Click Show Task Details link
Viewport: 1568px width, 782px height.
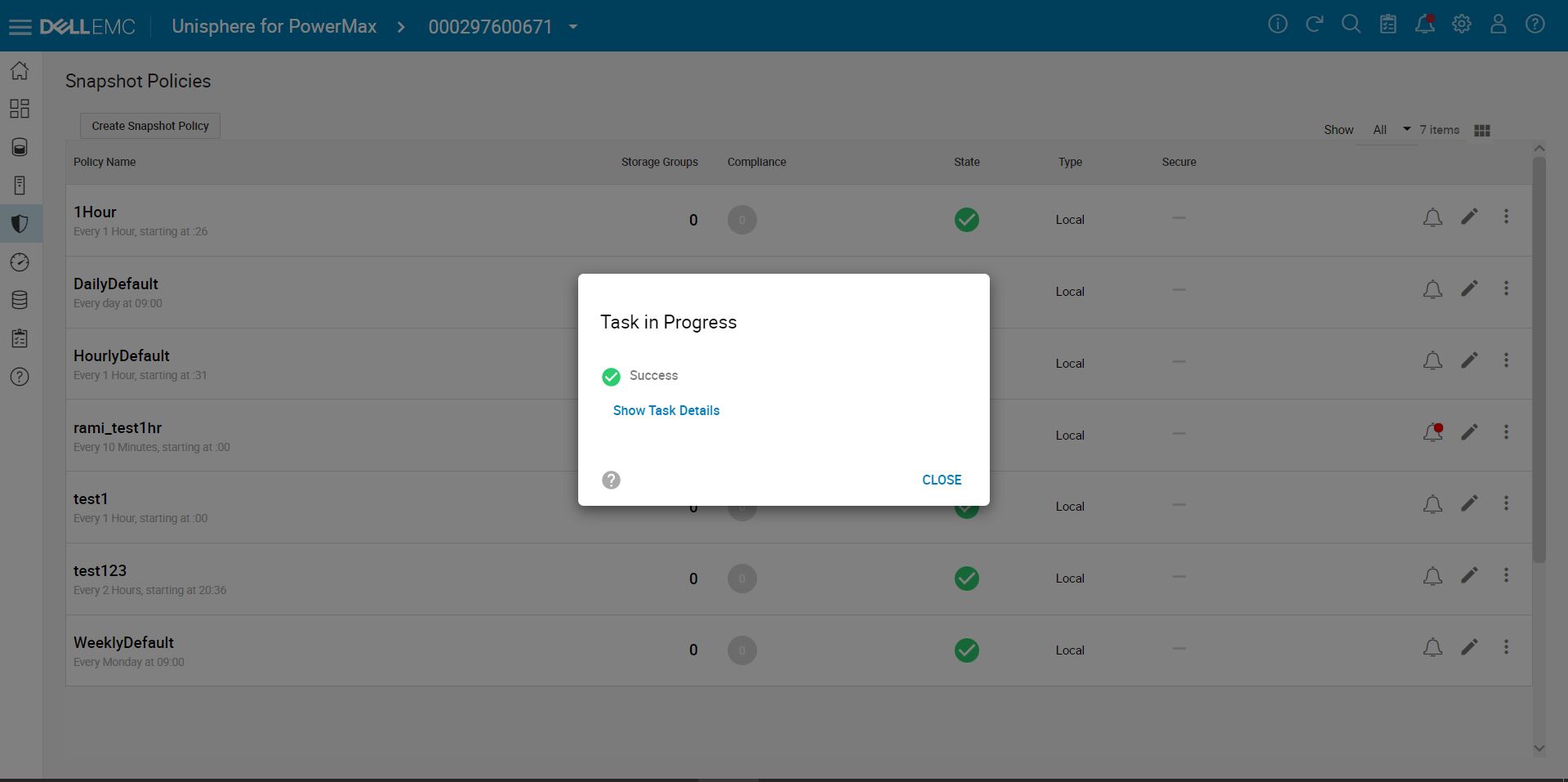(x=665, y=410)
